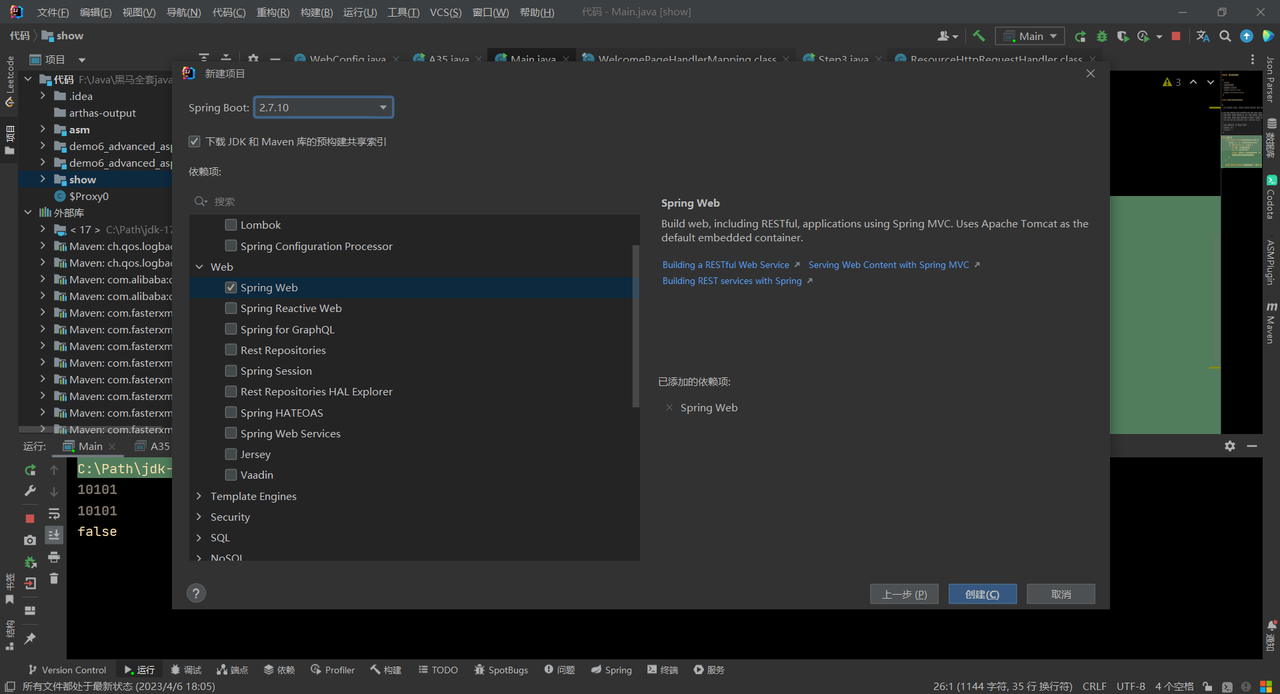The width and height of the screenshot is (1280, 694).
Task: Open the 帮助(H) menu
Action: point(536,12)
